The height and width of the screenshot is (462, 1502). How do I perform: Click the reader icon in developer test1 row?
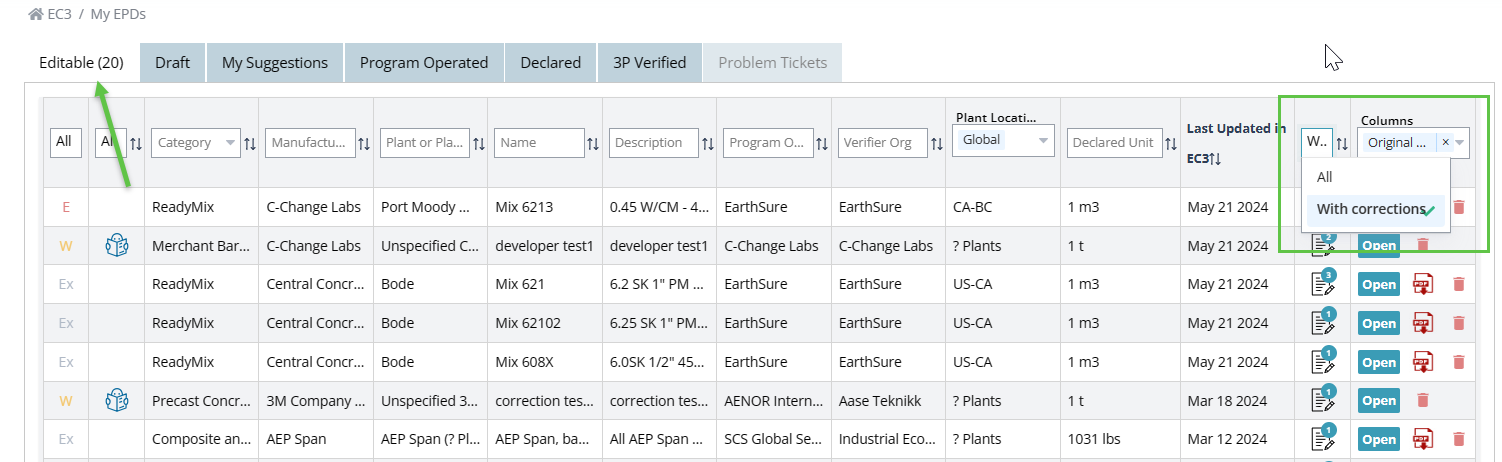pos(117,246)
